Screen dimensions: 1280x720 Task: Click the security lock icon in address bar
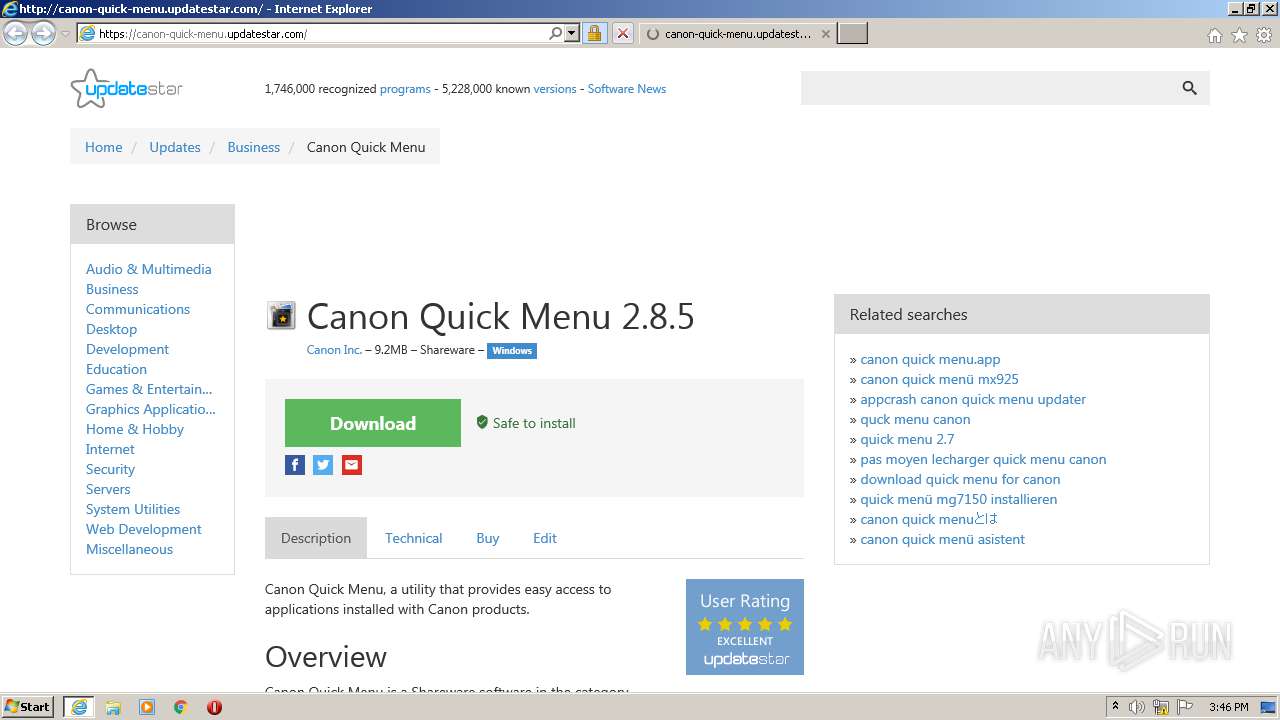pos(594,34)
